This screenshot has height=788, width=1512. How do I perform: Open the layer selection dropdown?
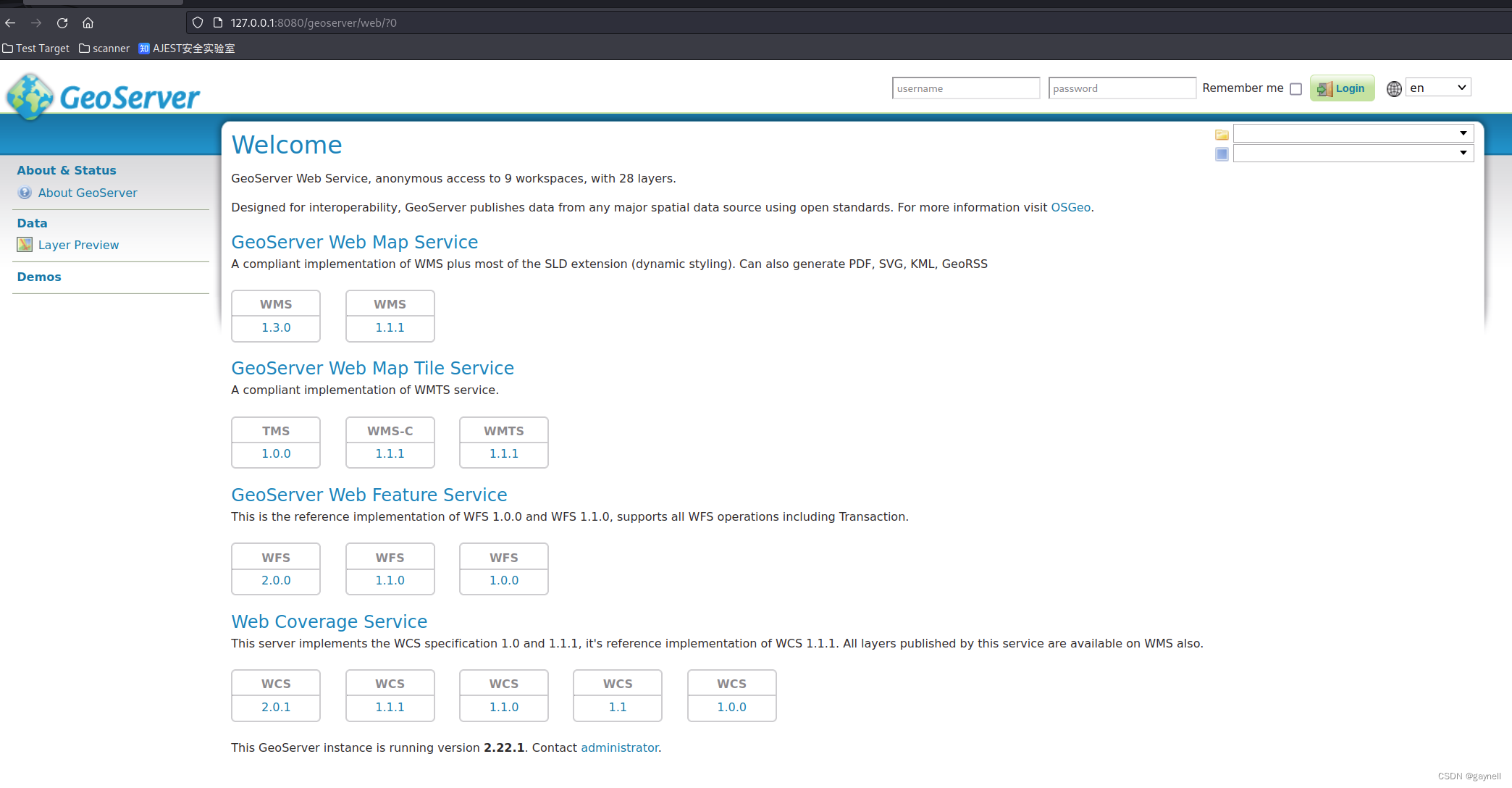pyautogui.click(x=1353, y=153)
